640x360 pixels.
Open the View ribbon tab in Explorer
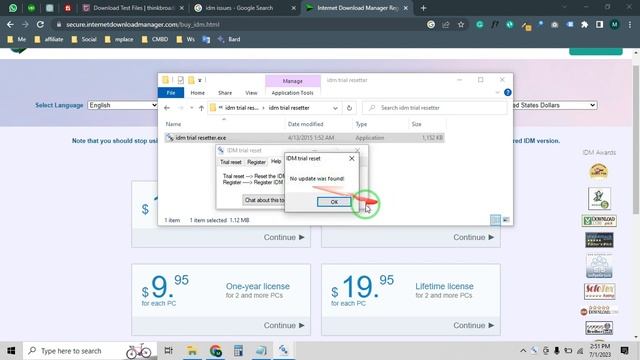click(x=251, y=93)
